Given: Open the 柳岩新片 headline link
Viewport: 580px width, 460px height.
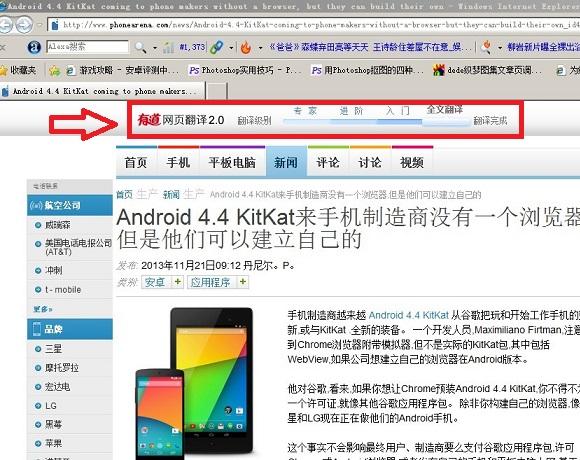Looking at the screenshot, I should point(543,47).
